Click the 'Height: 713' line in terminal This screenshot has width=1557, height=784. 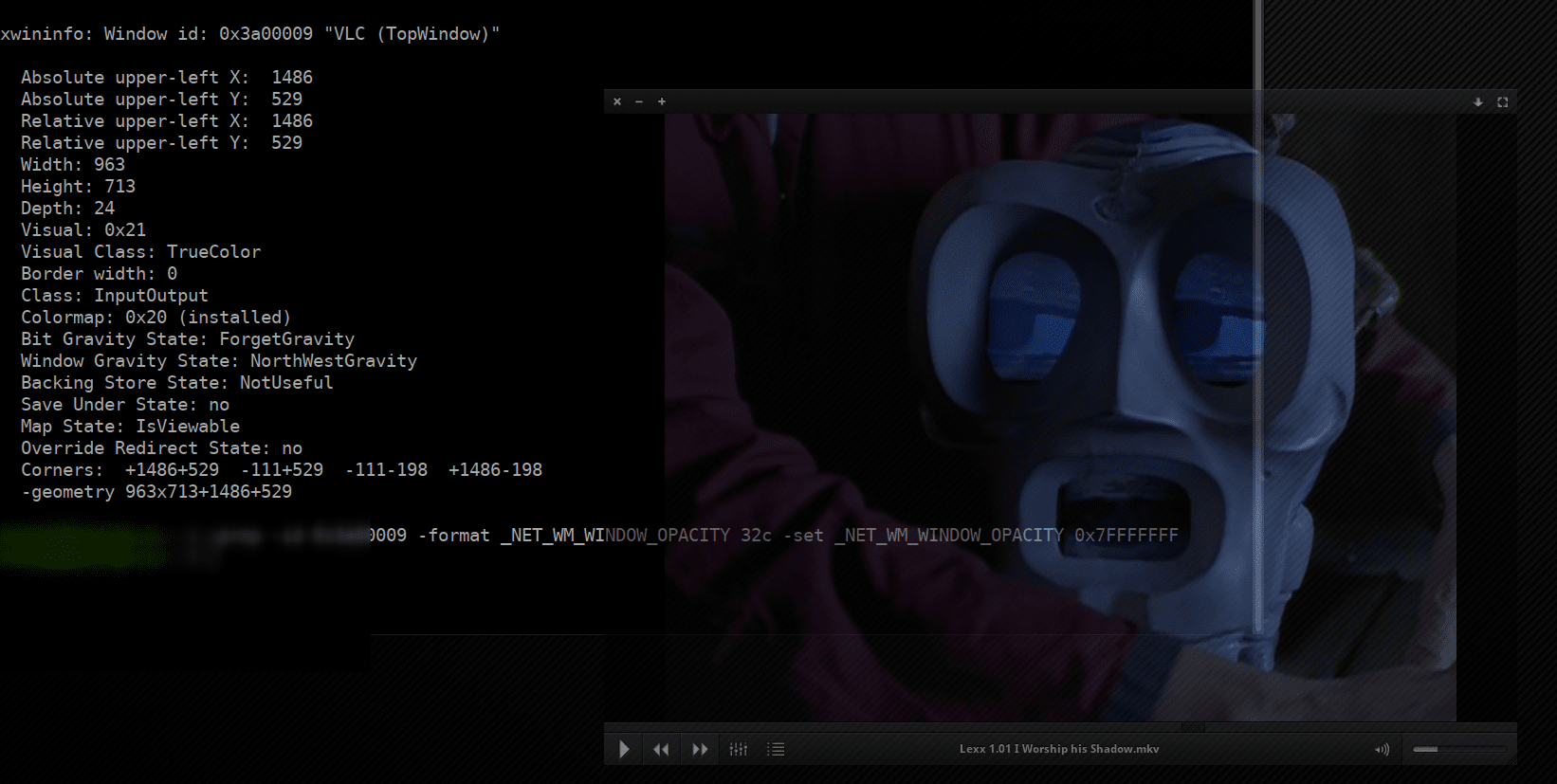(78, 187)
